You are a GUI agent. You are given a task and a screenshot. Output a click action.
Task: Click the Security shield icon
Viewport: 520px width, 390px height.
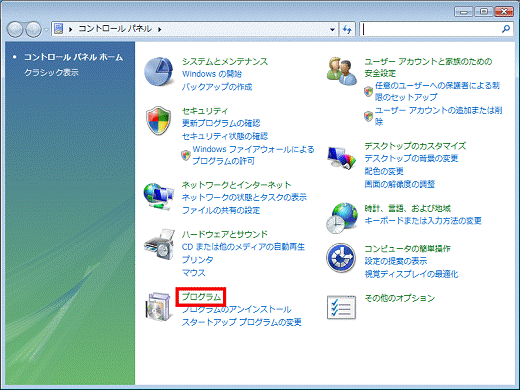pos(159,121)
